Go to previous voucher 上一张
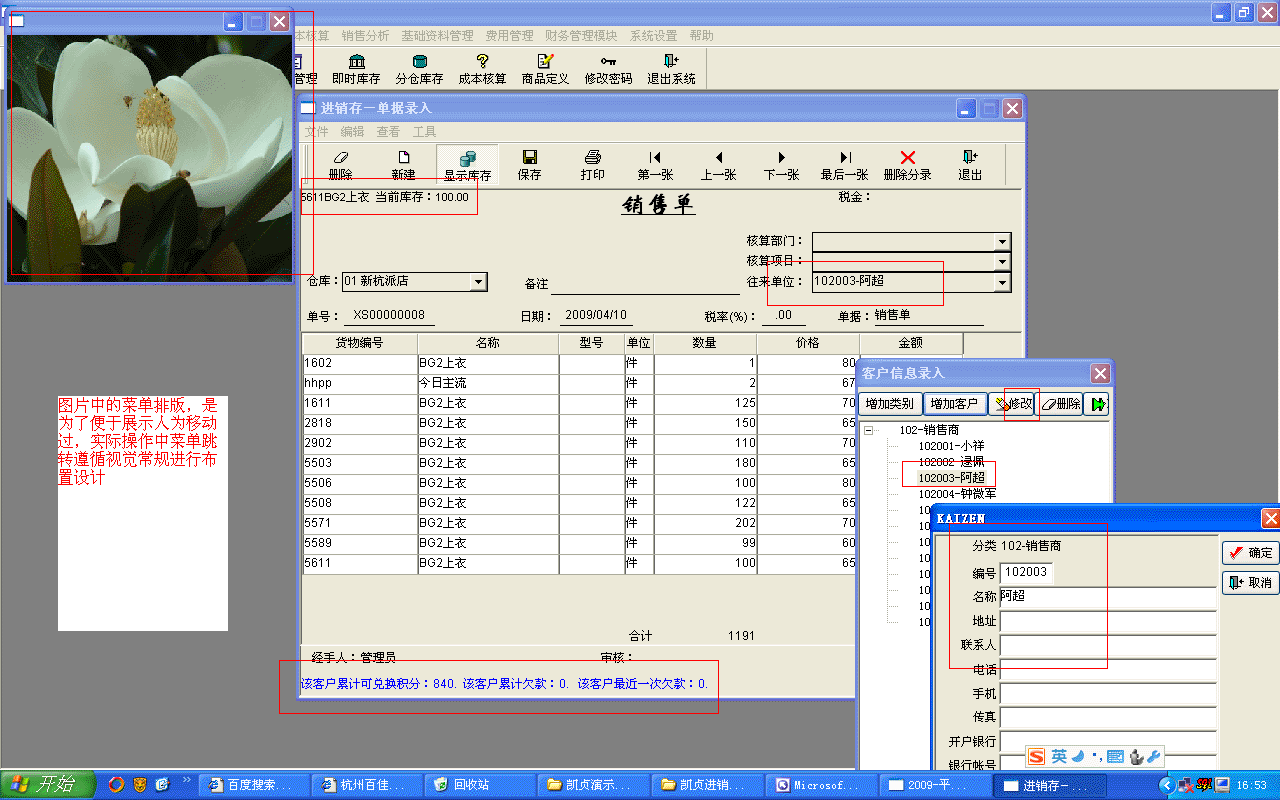This screenshot has width=1280, height=800. (718, 165)
